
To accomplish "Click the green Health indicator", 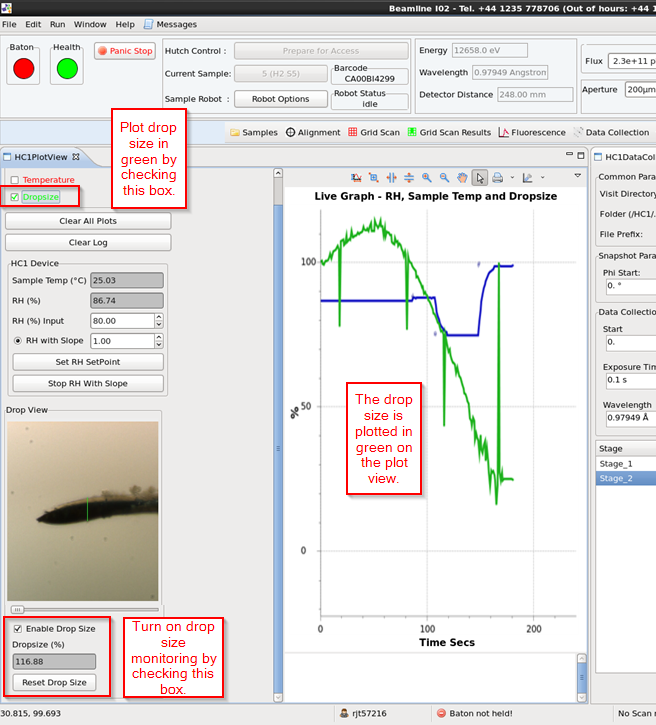I will (67, 68).
